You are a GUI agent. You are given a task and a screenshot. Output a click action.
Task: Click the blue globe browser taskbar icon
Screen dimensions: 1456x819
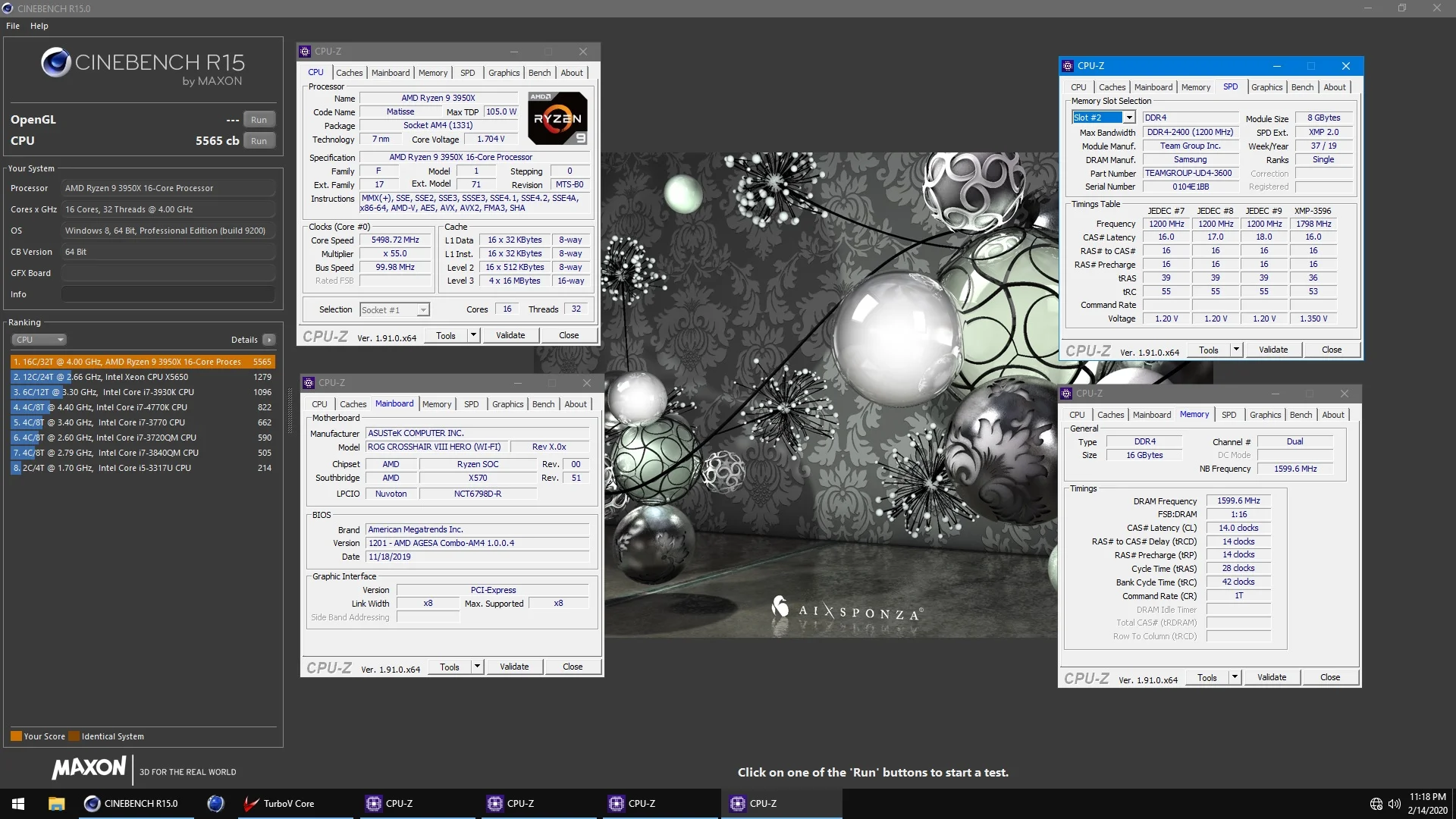pos(215,804)
